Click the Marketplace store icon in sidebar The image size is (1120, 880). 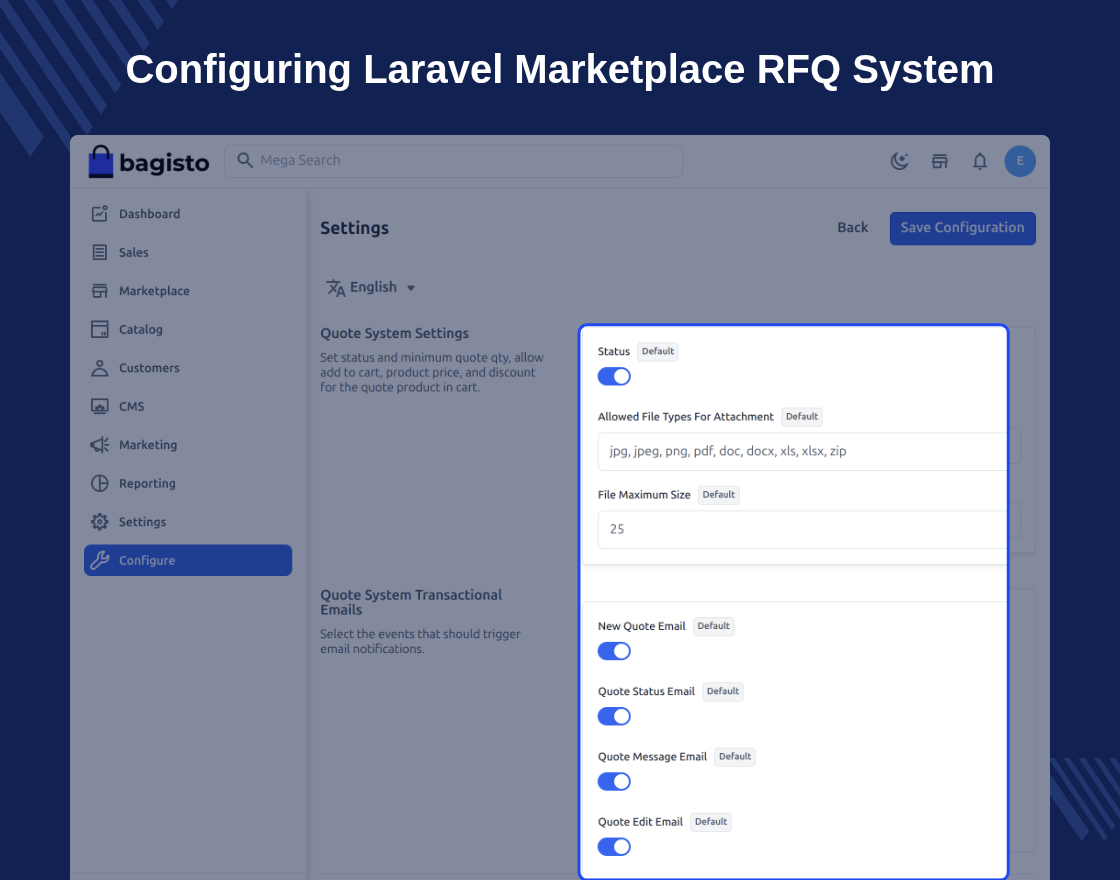click(x=99, y=291)
